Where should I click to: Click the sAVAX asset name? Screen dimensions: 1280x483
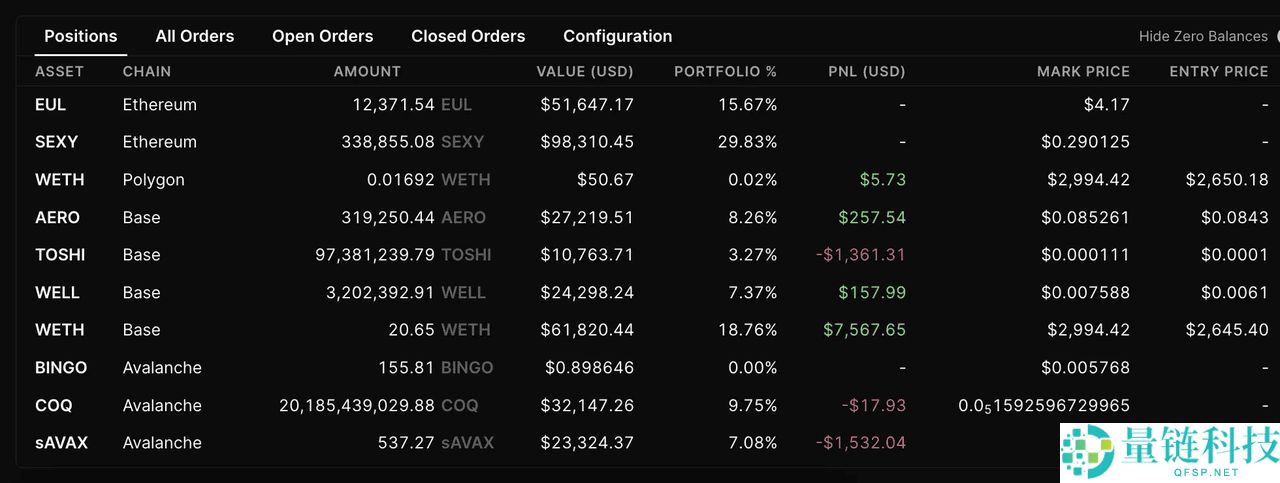coord(61,443)
